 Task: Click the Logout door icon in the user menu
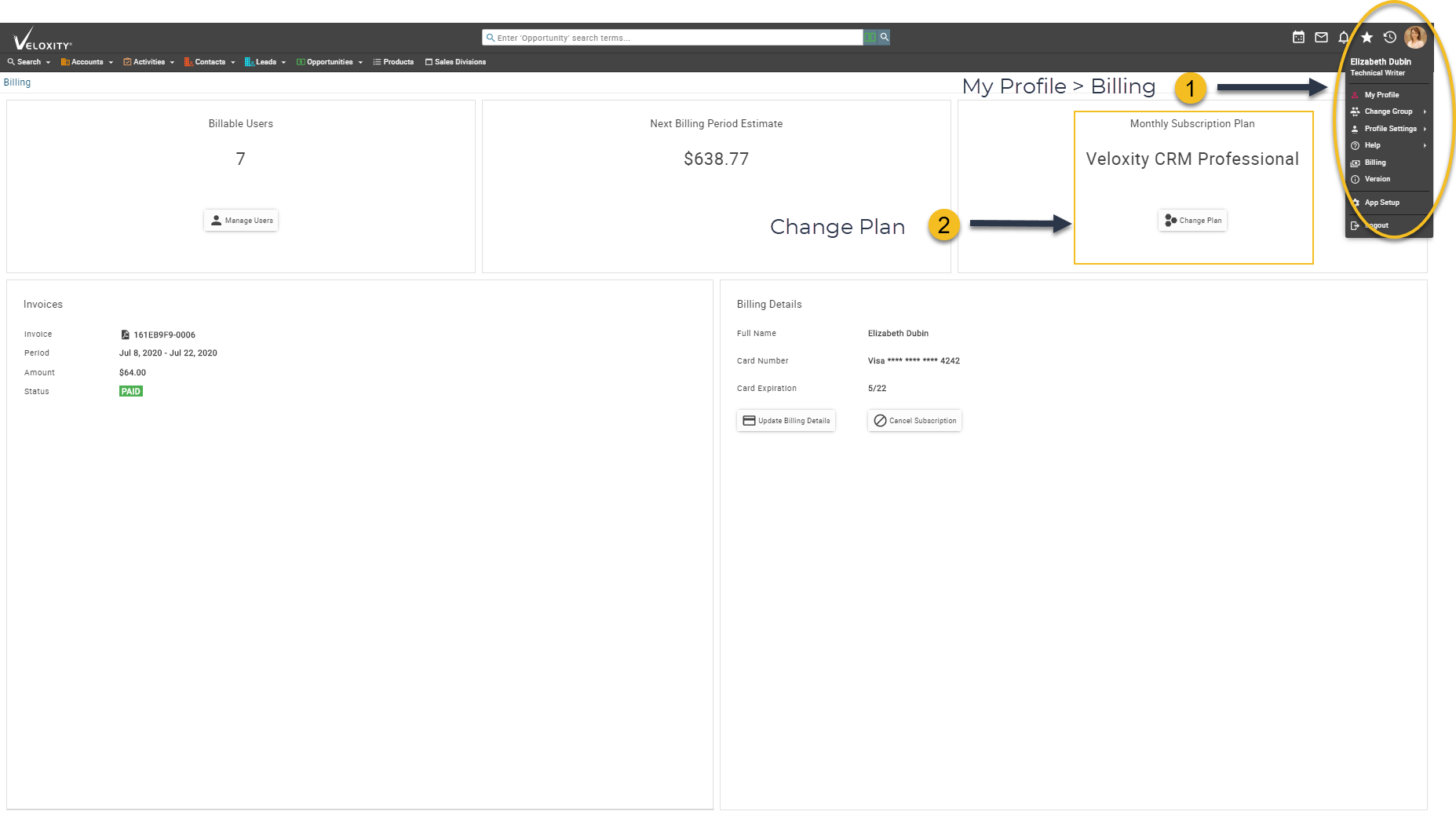tap(1355, 225)
